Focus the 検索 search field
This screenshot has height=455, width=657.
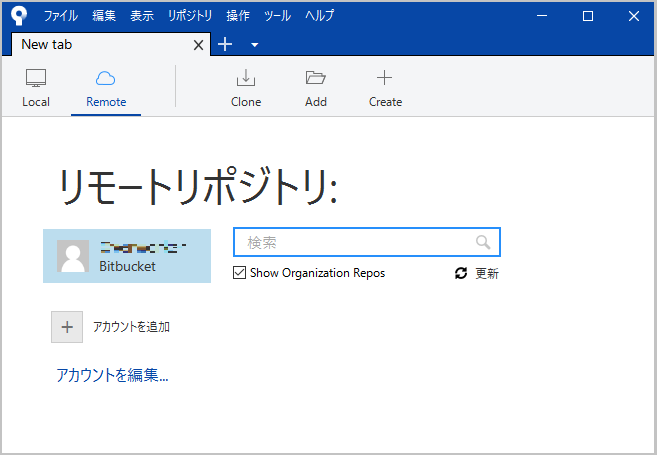point(367,242)
